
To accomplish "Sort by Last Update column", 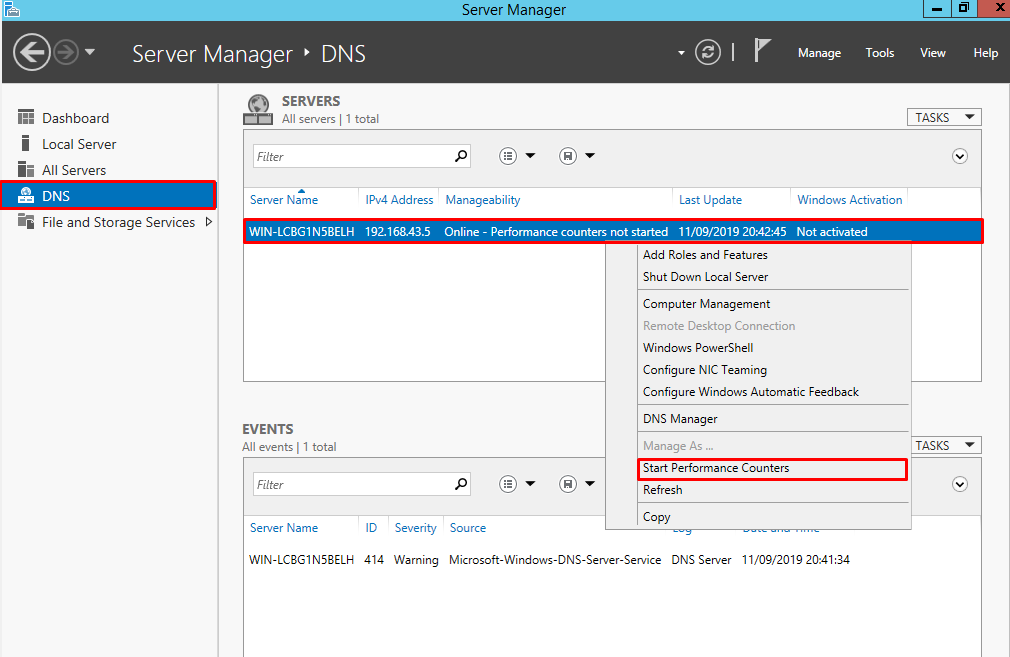I will [710, 200].
